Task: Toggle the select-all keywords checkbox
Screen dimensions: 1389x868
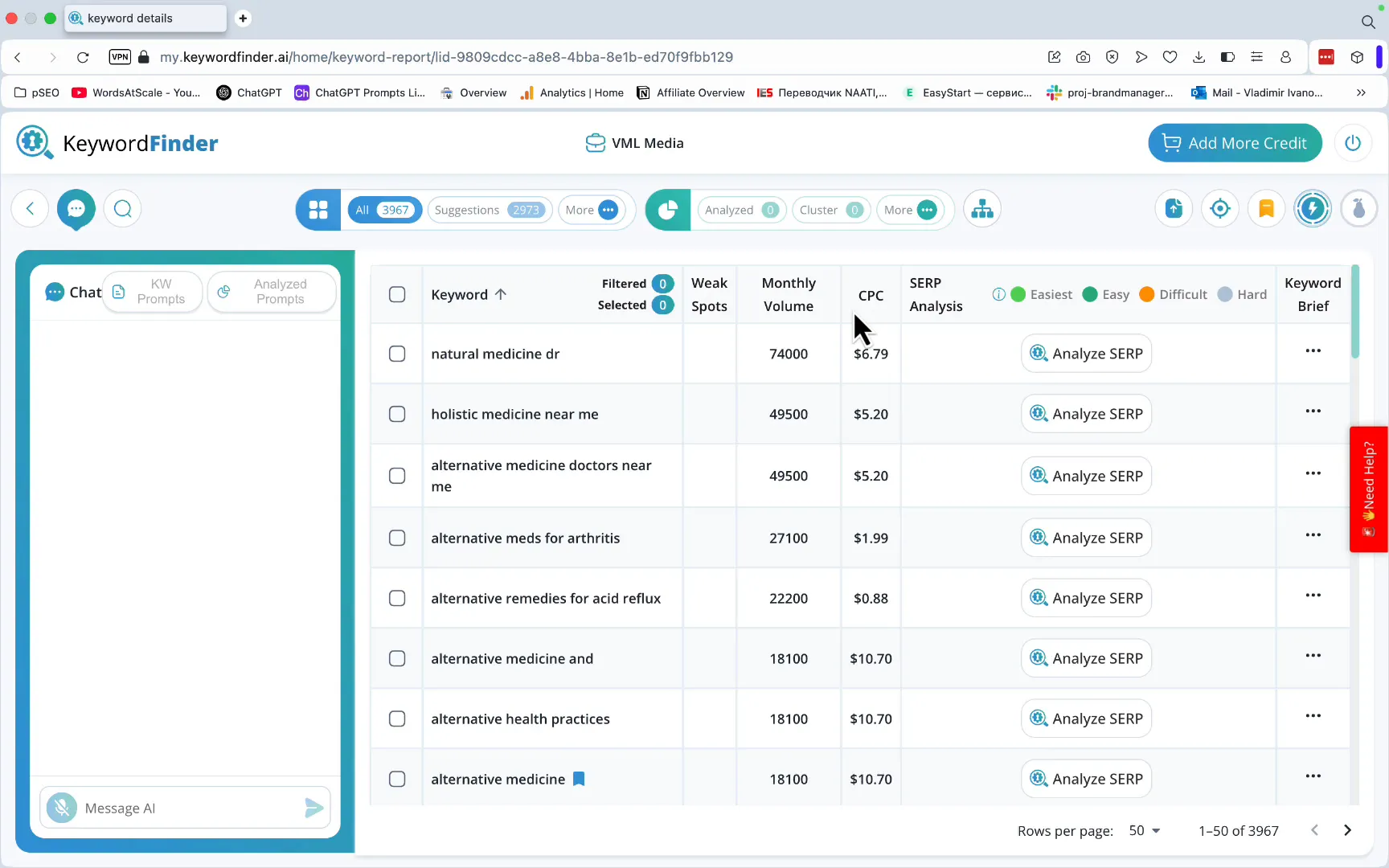Action: coord(397,294)
